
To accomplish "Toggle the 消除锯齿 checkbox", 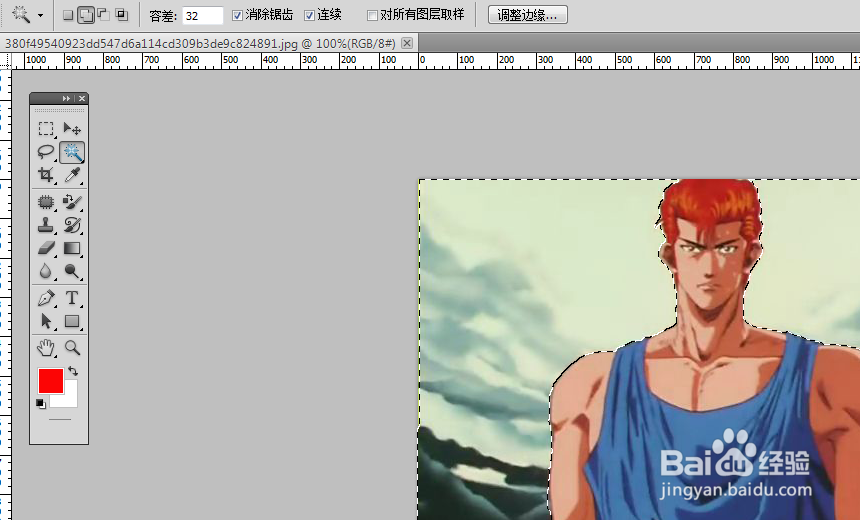I will coord(237,15).
